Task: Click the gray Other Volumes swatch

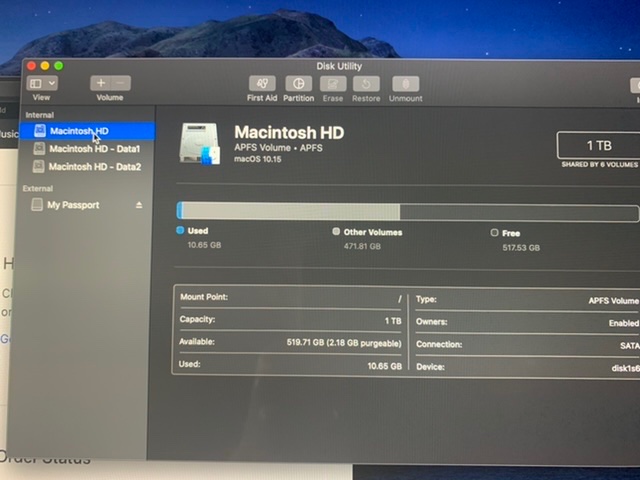Action: [x=336, y=231]
